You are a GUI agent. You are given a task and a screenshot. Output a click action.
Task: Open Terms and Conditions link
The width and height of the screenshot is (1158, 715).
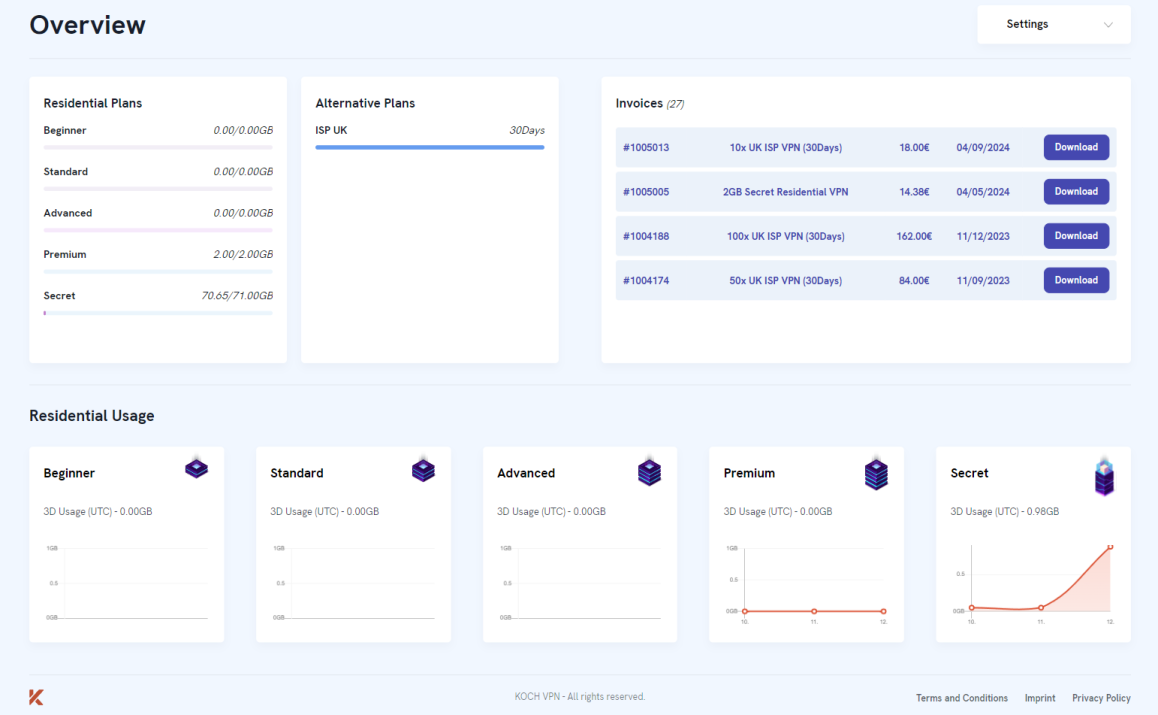(x=962, y=698)
